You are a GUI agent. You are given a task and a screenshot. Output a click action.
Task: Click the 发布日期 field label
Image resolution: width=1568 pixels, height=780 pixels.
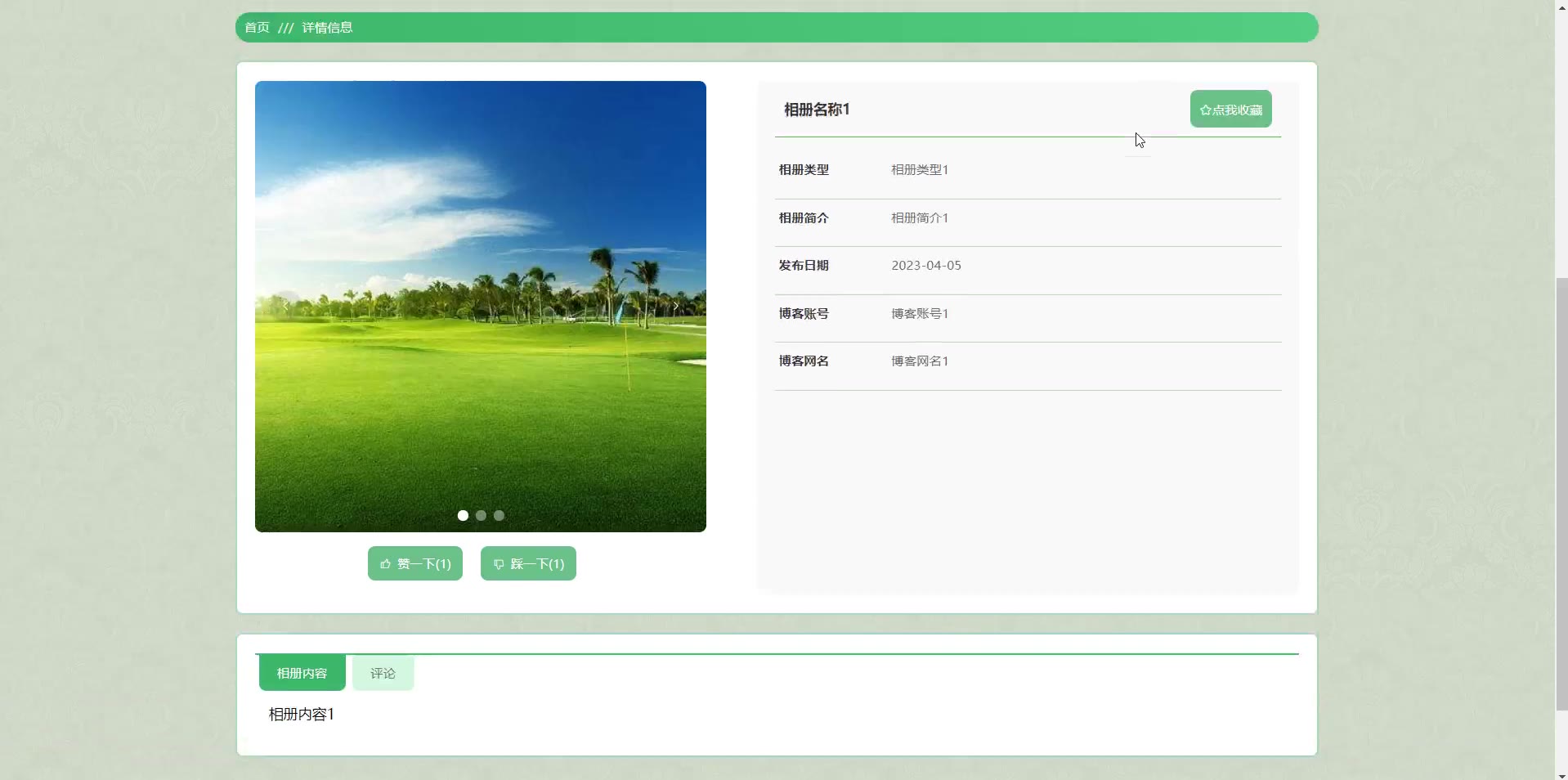804,265
